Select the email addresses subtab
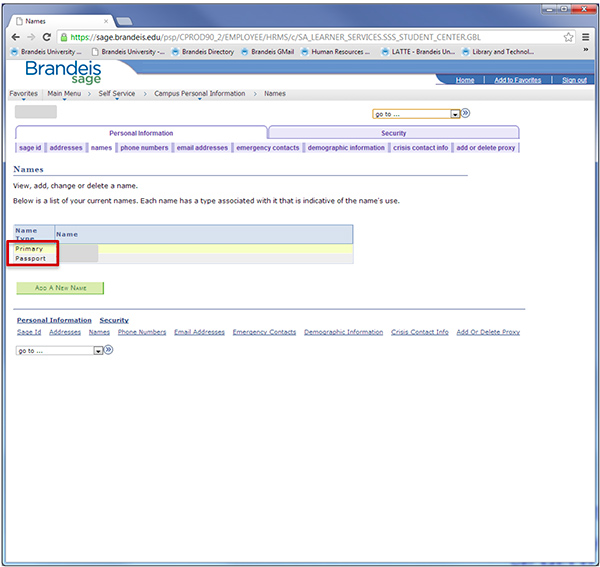Image resolution: width=600 pixels, height=567 pixels. [202, 148]
